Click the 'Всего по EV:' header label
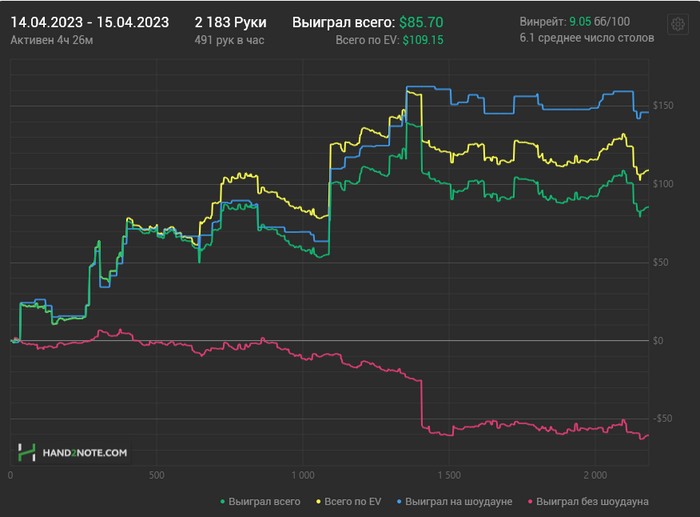This screenshot has width=700, height=517. click(x=367, y=40)
